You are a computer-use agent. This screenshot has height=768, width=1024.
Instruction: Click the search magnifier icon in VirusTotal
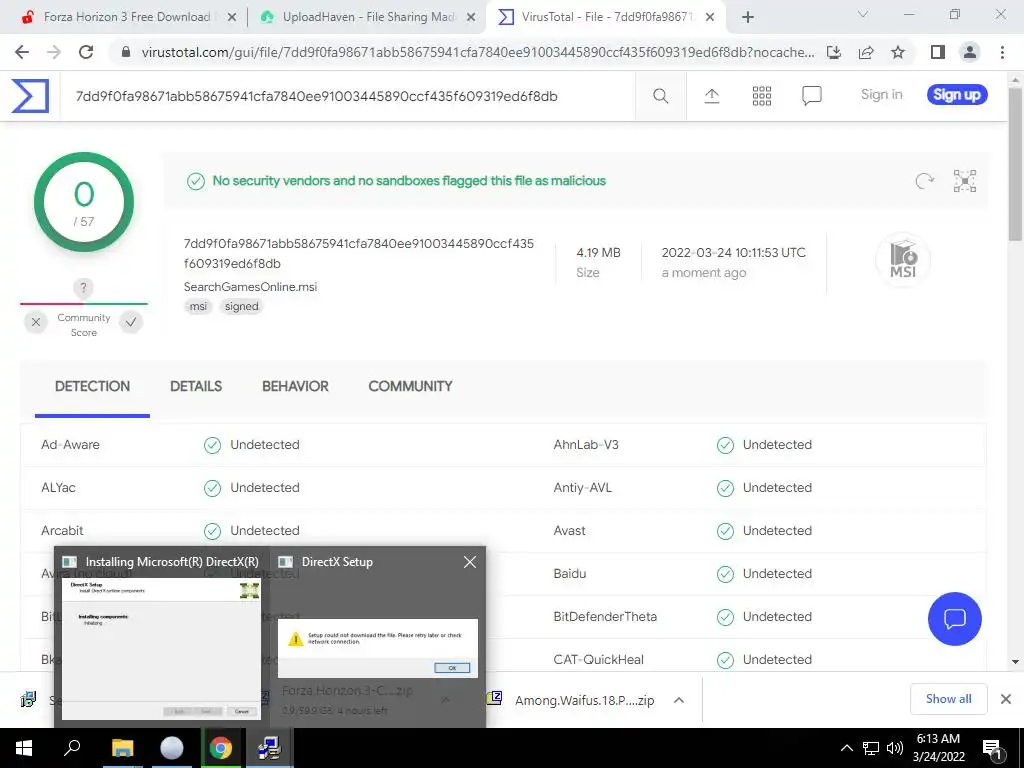pos(660,97)
